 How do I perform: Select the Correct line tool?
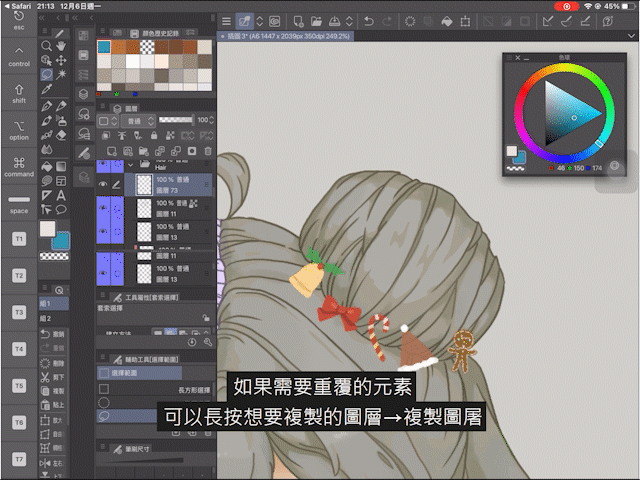(47, 210)
